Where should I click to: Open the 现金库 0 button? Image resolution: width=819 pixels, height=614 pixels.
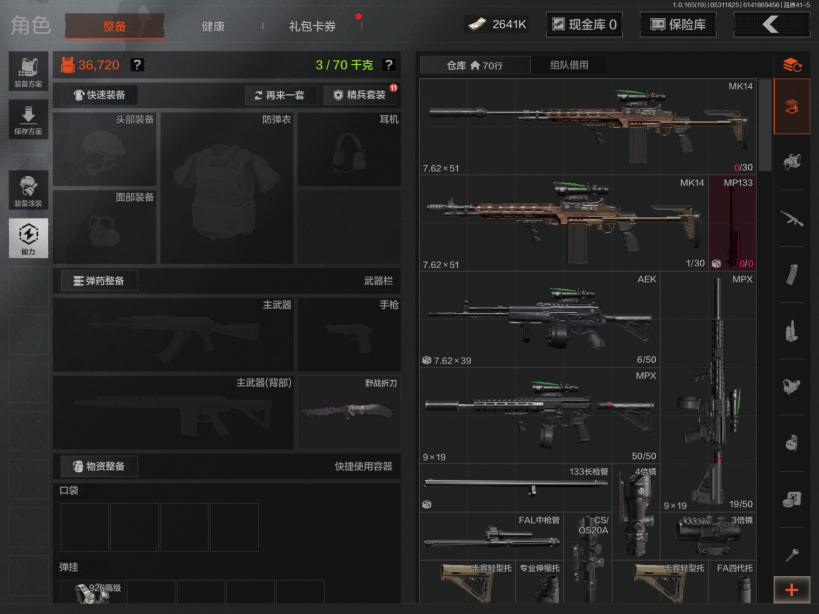pos(584,25)
